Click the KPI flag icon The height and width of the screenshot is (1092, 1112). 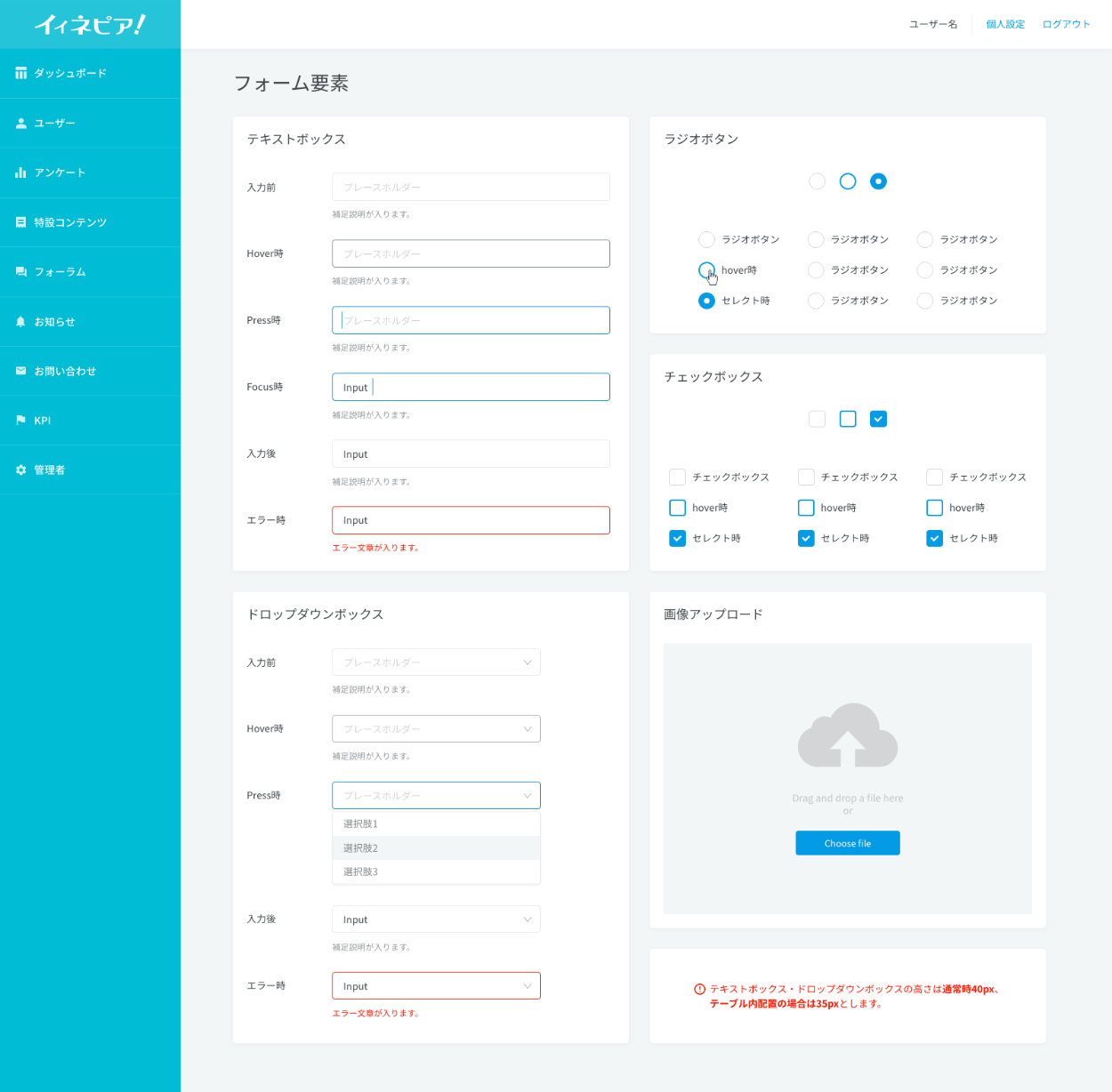(x=20, y=421)
